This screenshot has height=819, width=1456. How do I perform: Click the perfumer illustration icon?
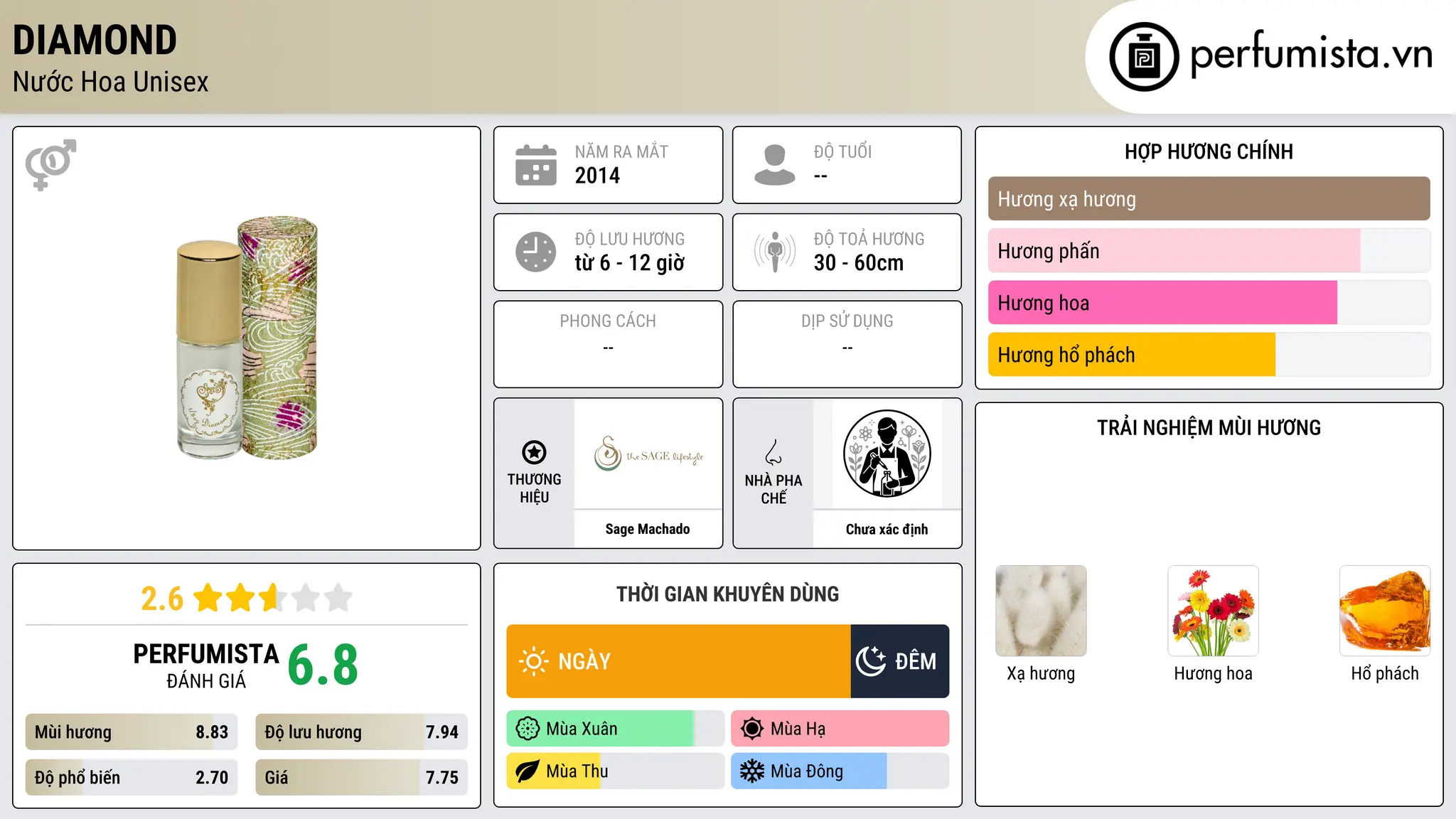tap(887, 454)
